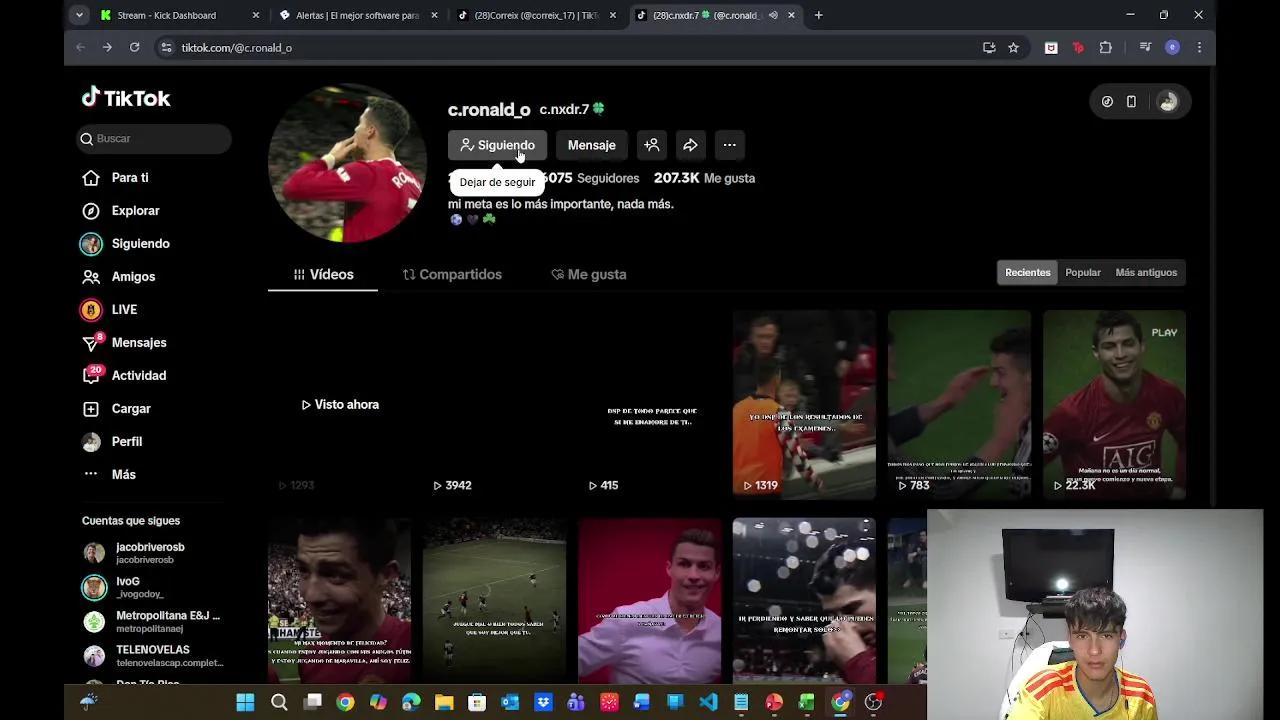Open Dropbox from the taskbar

[543, 703]
